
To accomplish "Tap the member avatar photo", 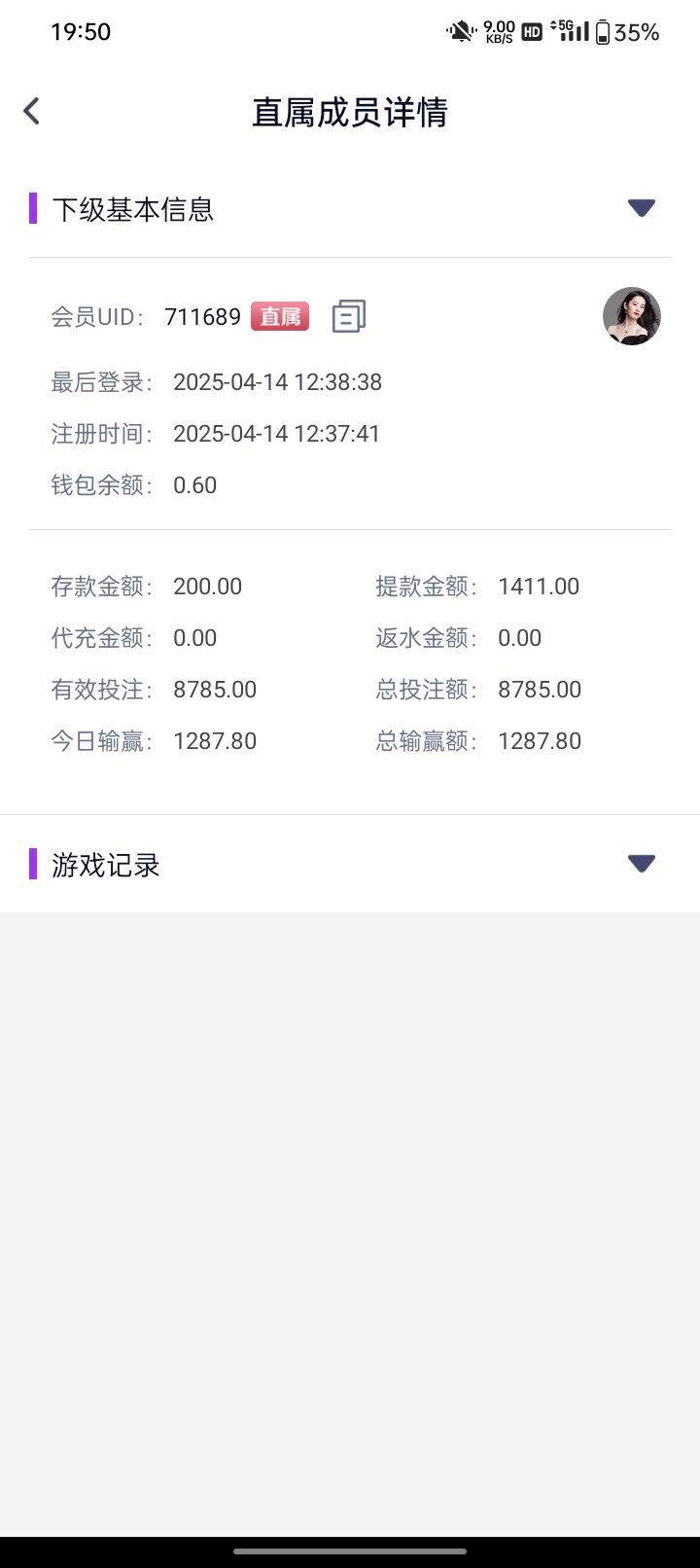I will [632, 316].
